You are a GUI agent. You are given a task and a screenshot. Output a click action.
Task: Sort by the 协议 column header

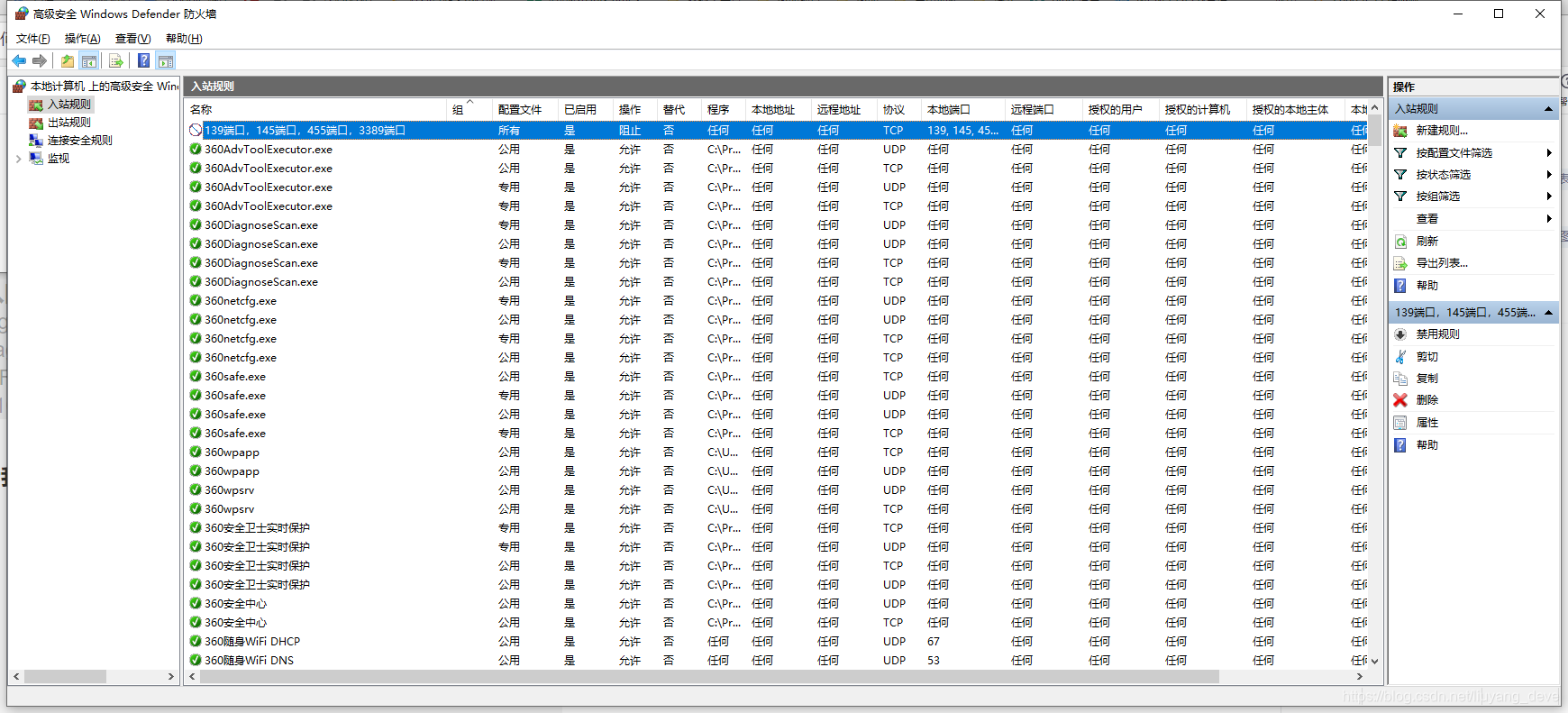pos(899,110)
